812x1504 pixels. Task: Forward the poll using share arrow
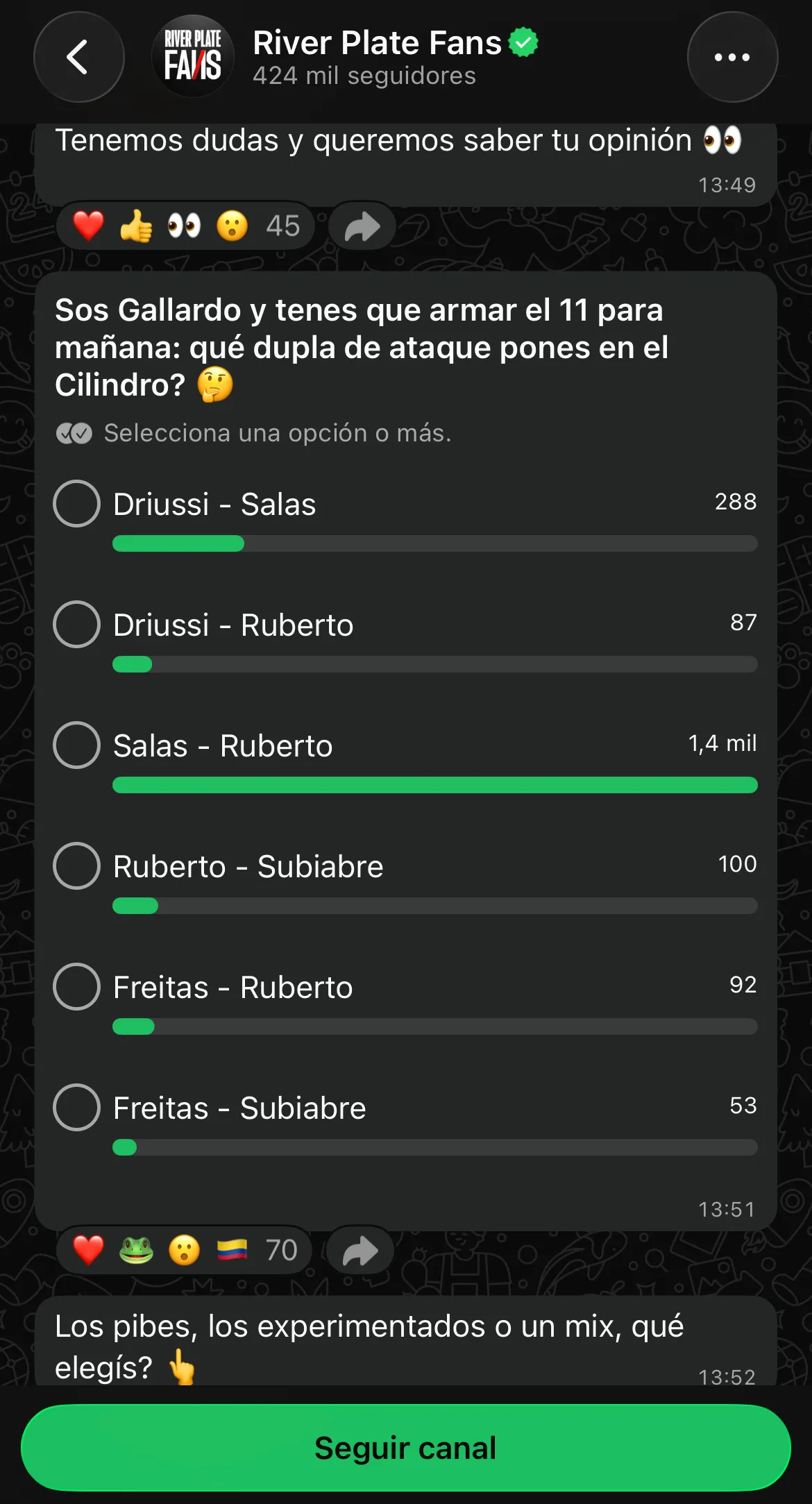[x=360, y=1251]
